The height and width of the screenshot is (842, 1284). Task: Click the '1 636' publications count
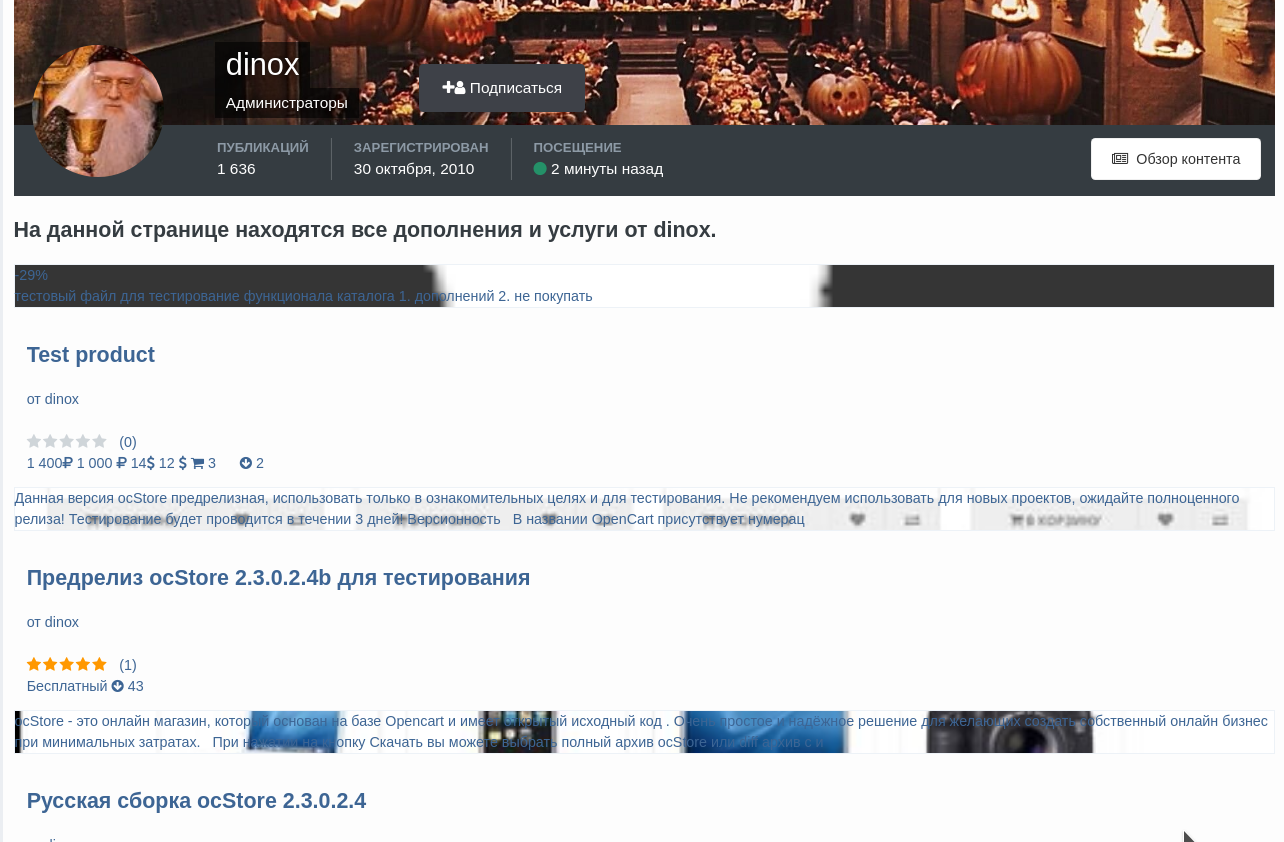click(236, 169)
